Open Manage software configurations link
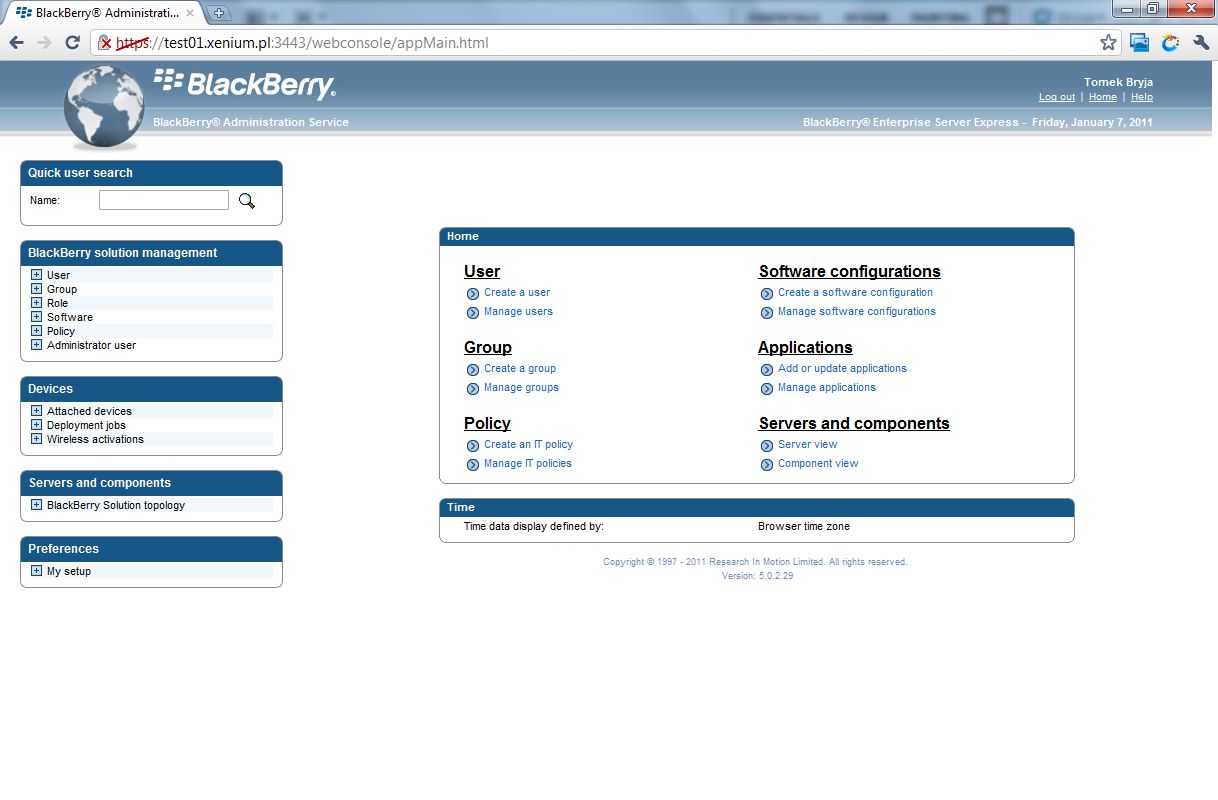This screenshot has width=1218, height=800. pyautogui.click(x=857, y=312)
